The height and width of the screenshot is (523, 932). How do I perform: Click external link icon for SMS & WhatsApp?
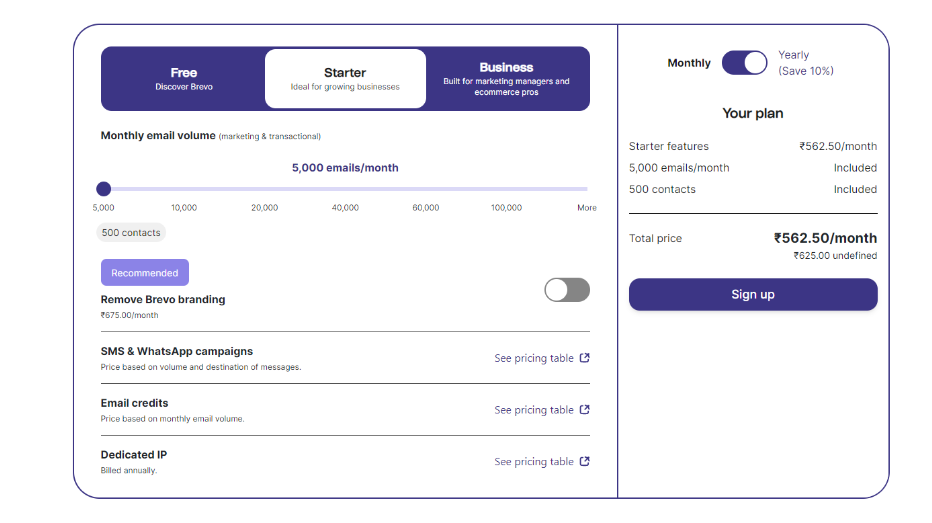[x=585, y=358]
